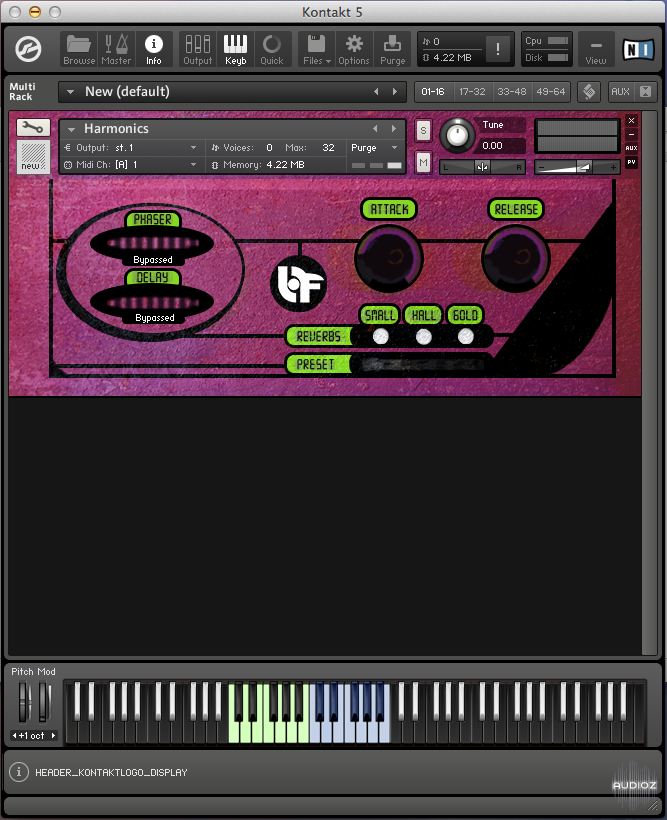
Task: Shift keyboard octave up
Action: click(53, 735)
